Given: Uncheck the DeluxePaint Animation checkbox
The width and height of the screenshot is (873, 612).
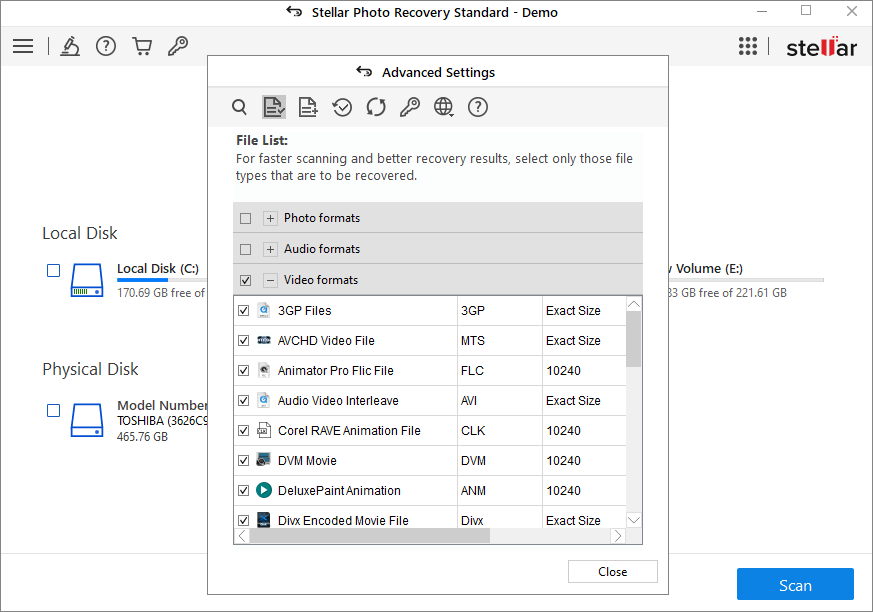Looking at the screenshot, I should tap(243, 491).
